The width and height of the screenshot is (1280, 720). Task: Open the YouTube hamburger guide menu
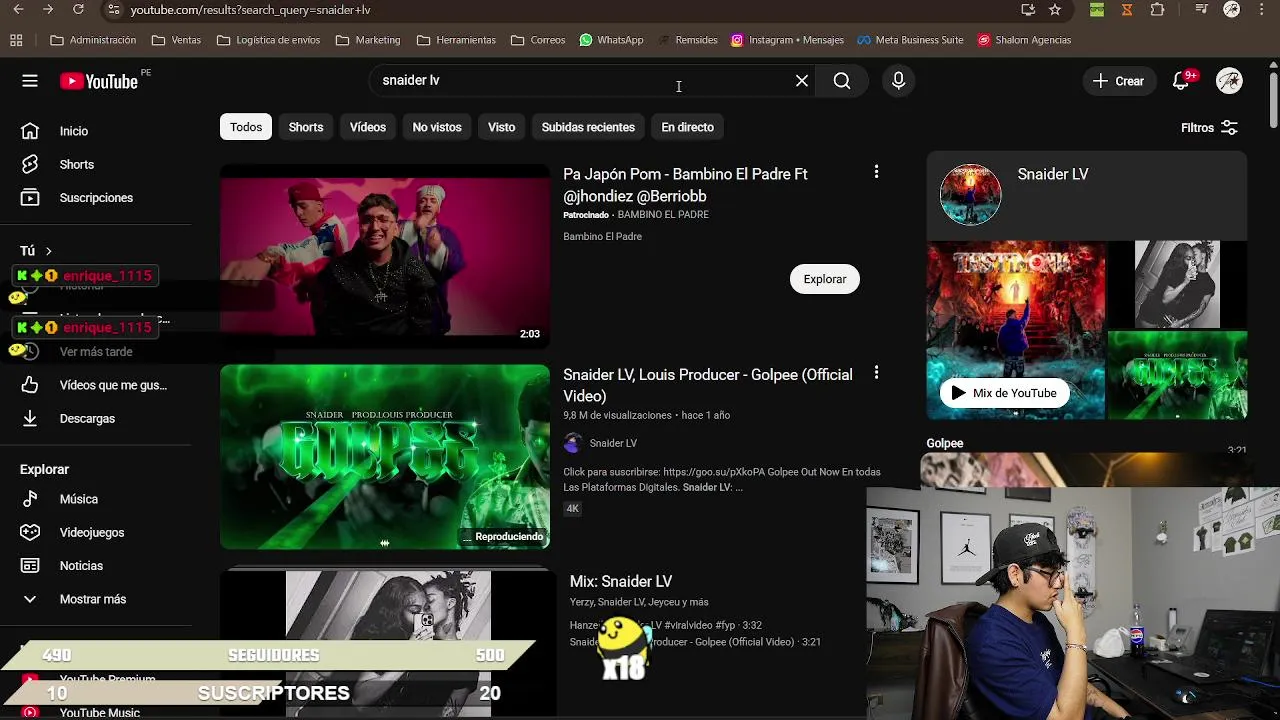[x=30, y=81]
